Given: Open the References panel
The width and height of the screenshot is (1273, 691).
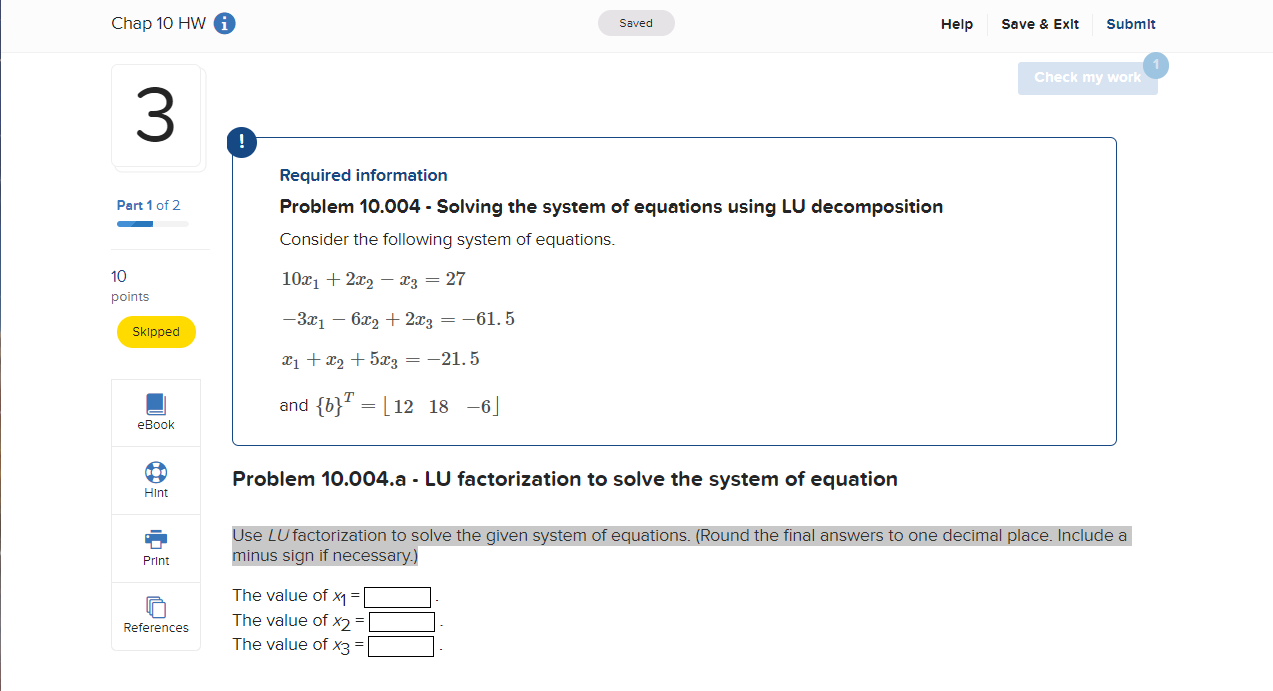Looking at the screenshot, I should pyautogui.click(x=155, y=616).
